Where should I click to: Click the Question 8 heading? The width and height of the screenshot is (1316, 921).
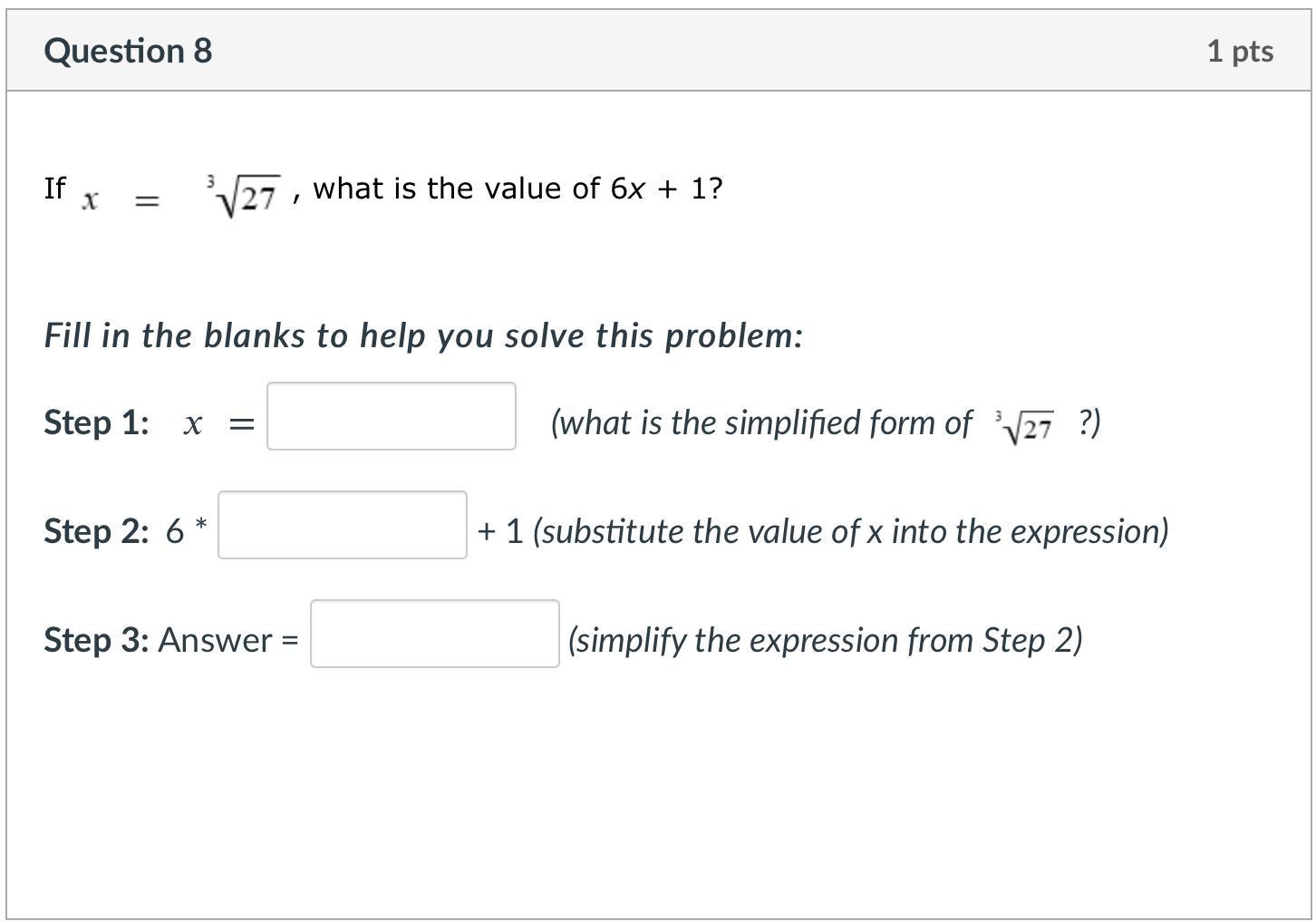(x=128, y=51)
